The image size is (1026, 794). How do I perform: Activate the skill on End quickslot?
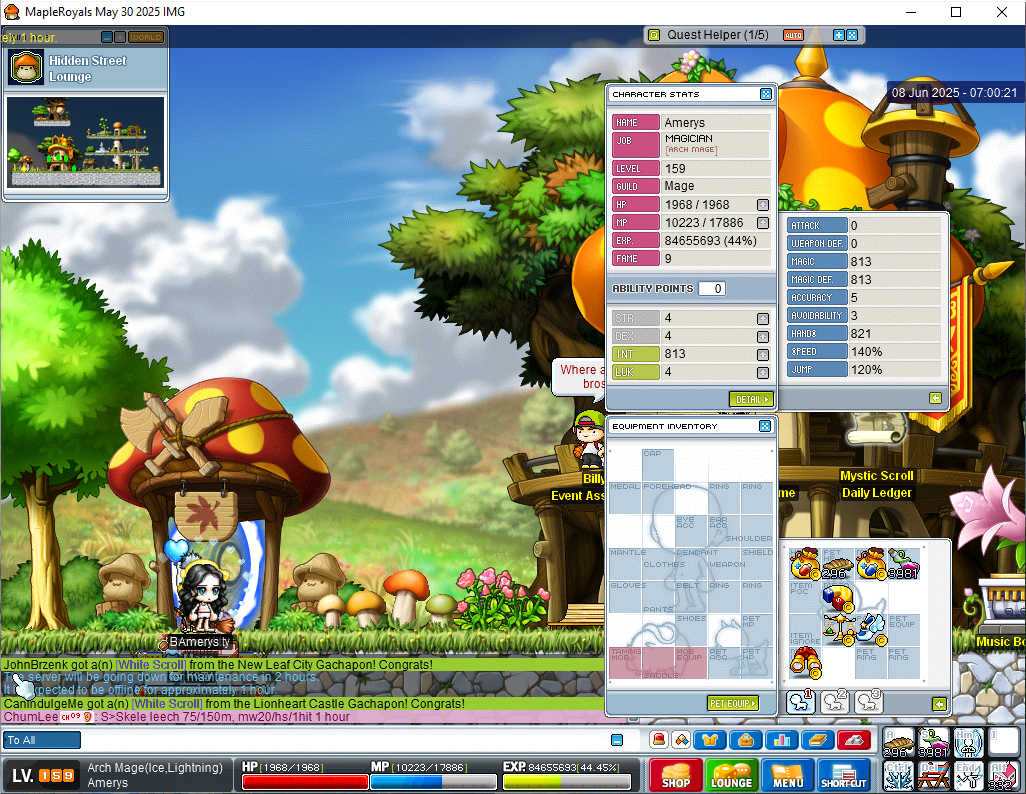coord(968,776)
